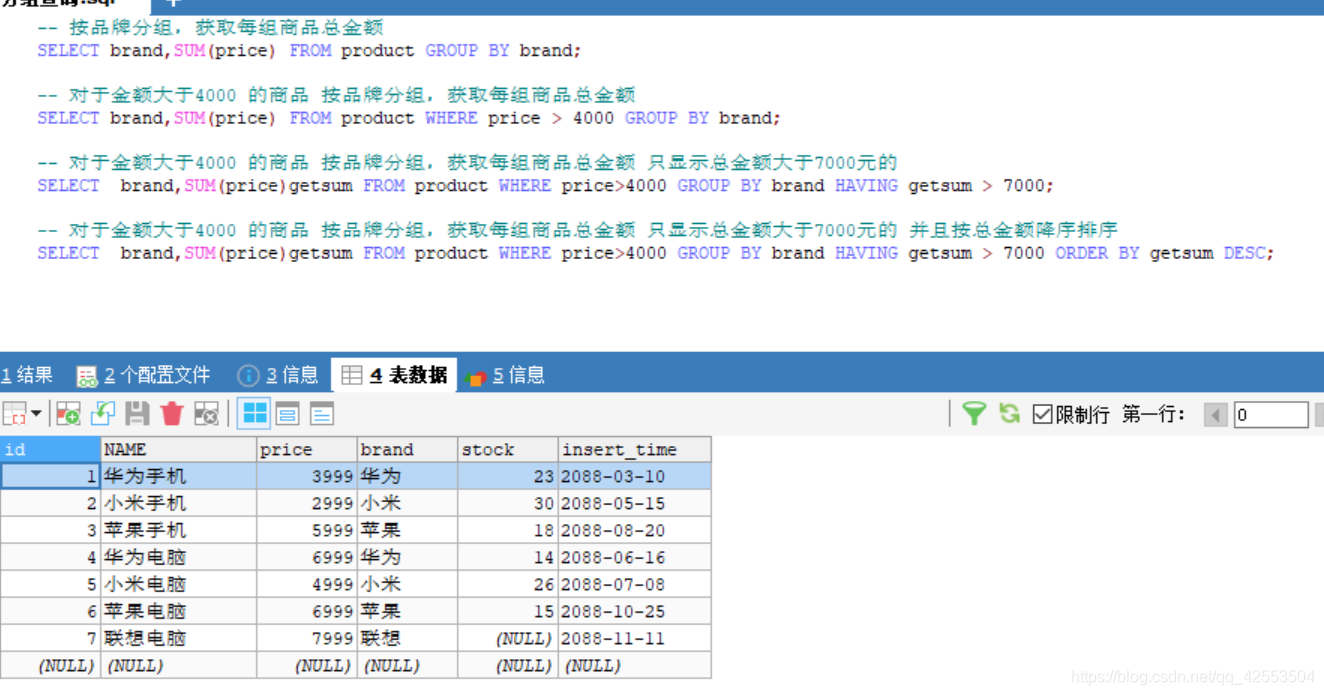Switch to text view mode icon
This screenshot has width=1324, height=695.
tap(322, 413)
